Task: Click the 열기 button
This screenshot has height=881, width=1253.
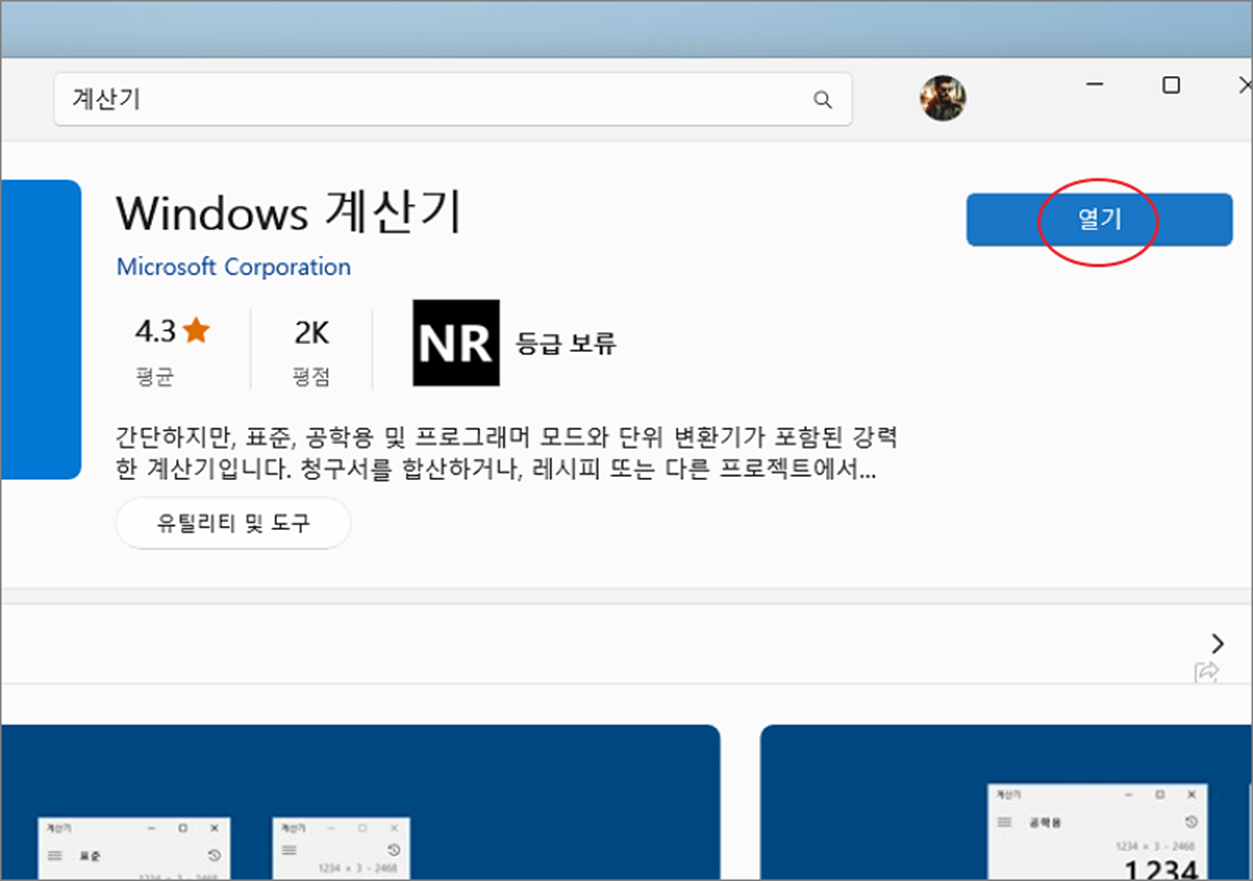Action: [x=1099, y=220]
